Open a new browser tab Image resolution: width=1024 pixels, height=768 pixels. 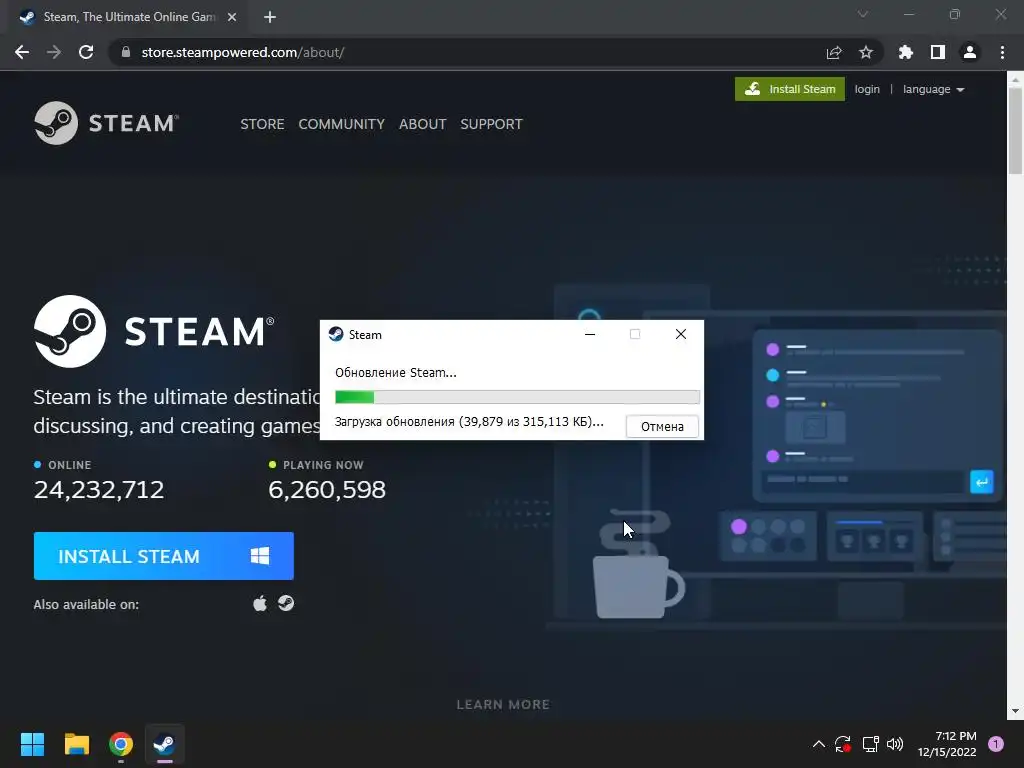point(270,17)
